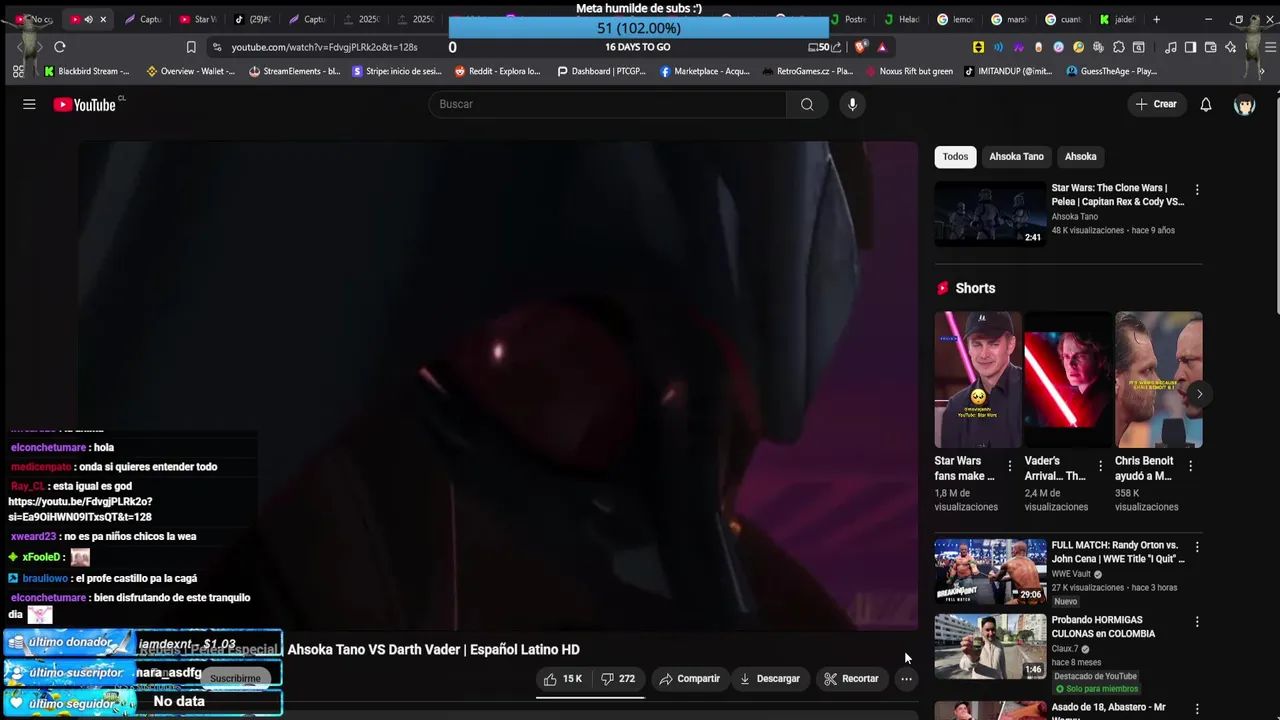Show next Shorts with arrow
The width and height of the screenshot is (1280, 720).
1199,394
